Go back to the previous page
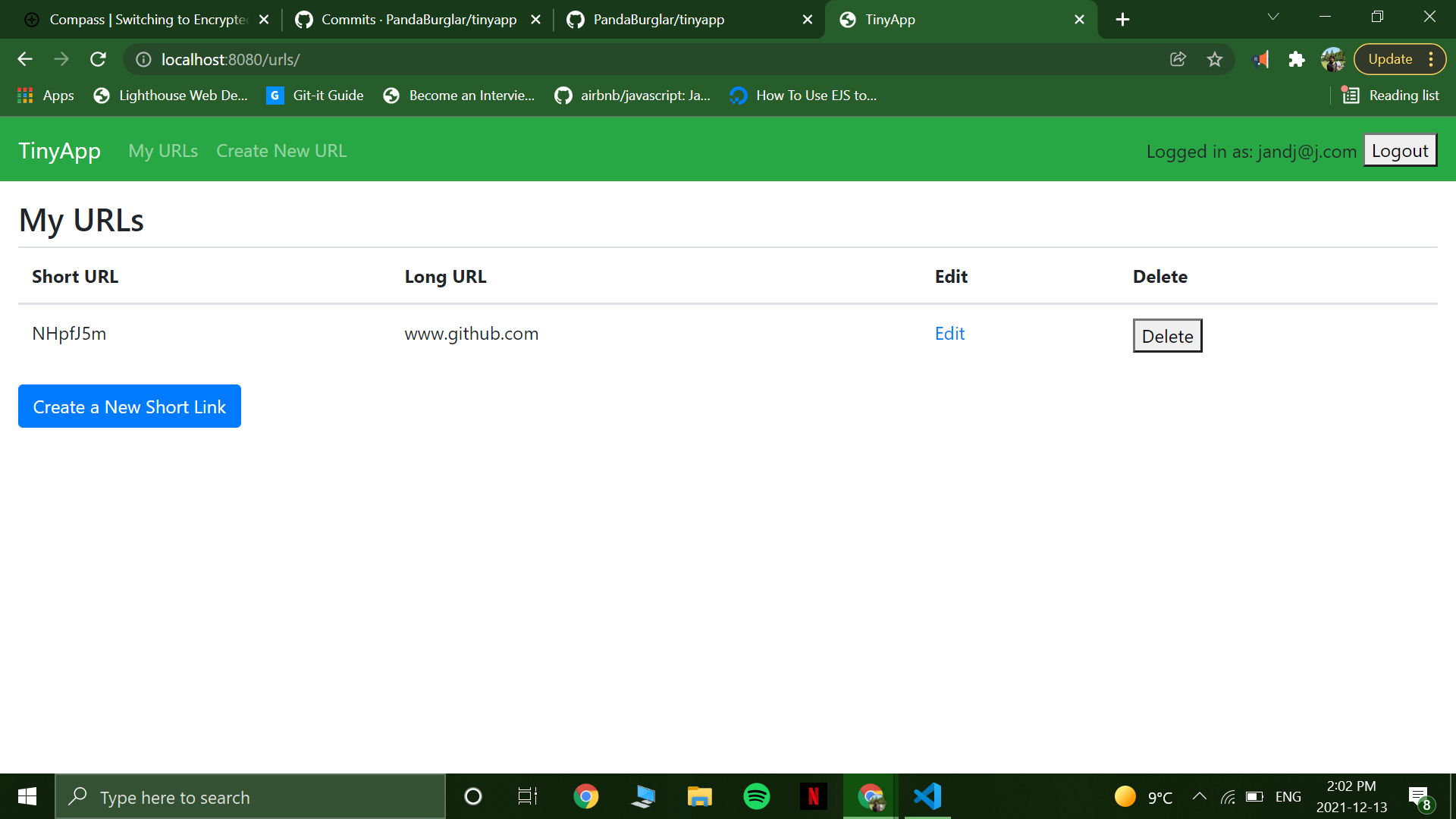 coord(25,59)
